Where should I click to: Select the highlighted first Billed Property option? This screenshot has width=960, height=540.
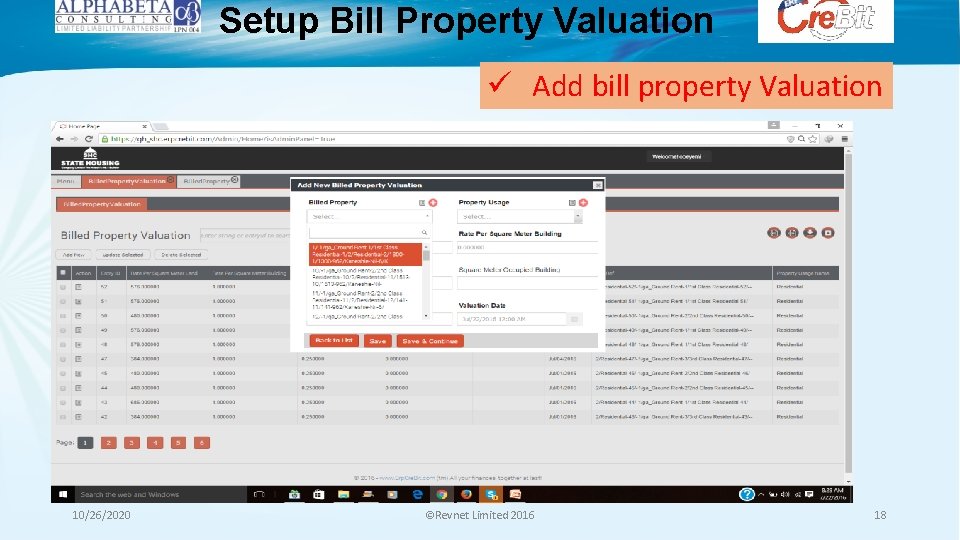365,254
